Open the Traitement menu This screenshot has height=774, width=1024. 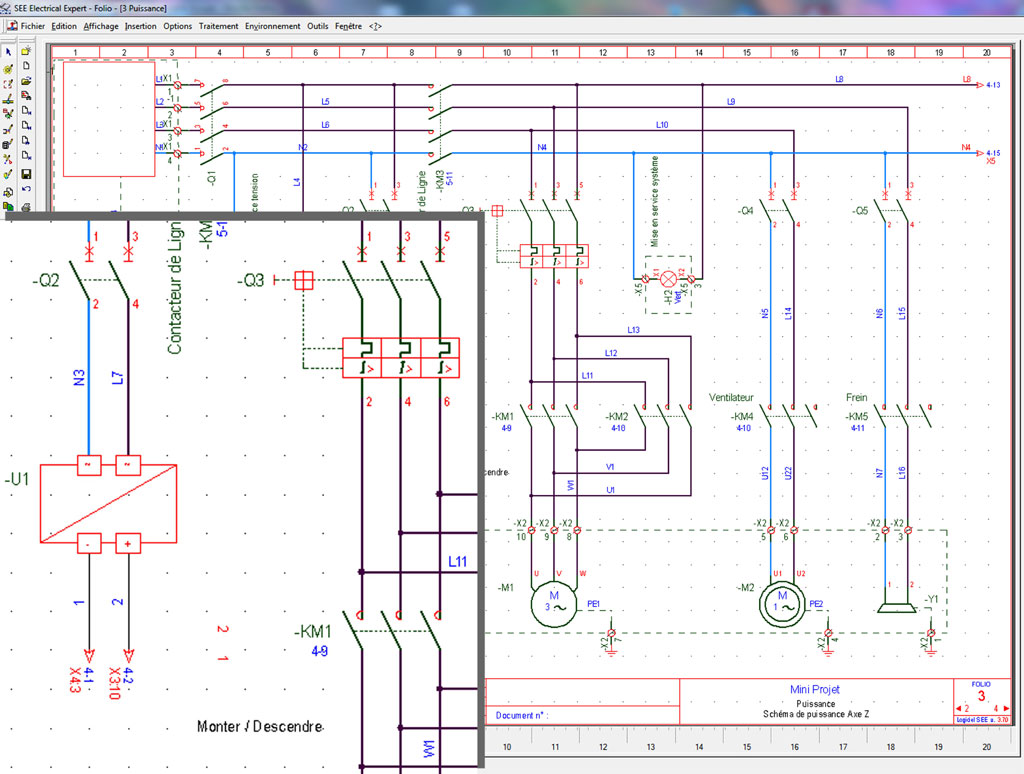(218, 26)
